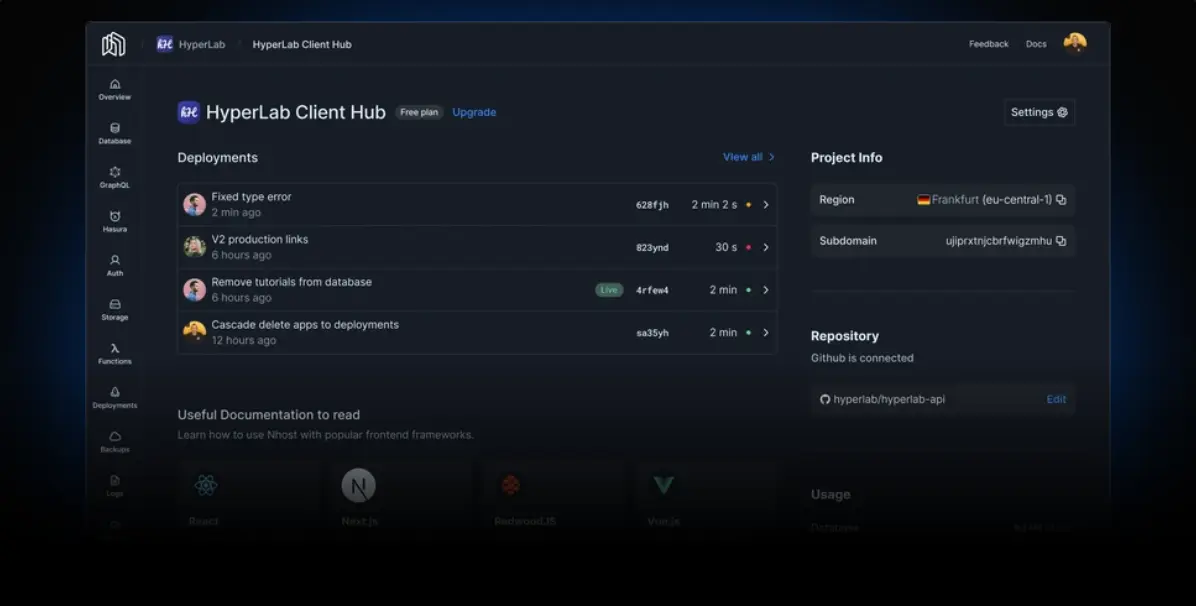Click the Next.js documentation card icon
Image resolution: width=1196 pixels, height=606 pixels.
coord(358,485)
